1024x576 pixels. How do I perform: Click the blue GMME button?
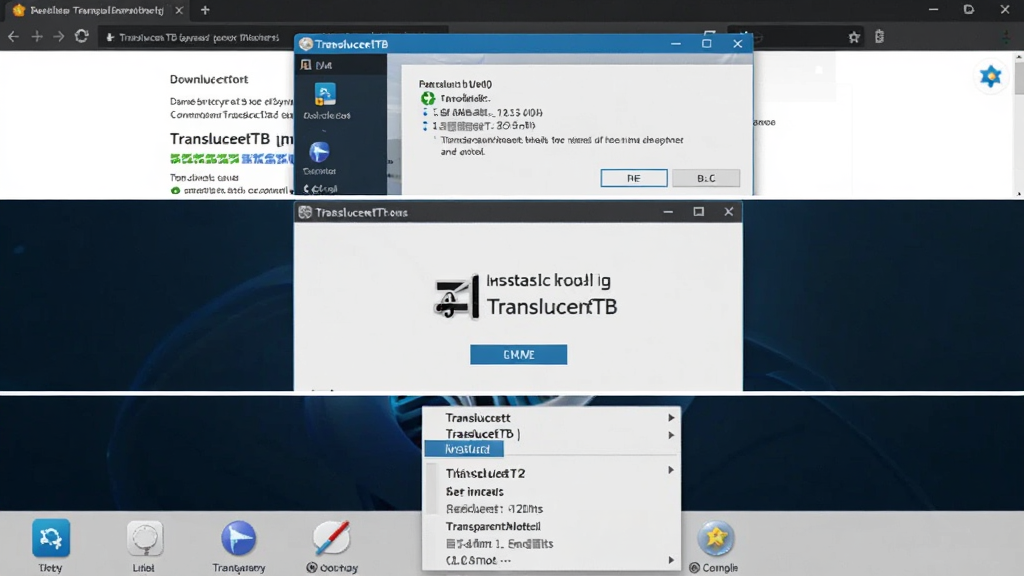point(519,355)
